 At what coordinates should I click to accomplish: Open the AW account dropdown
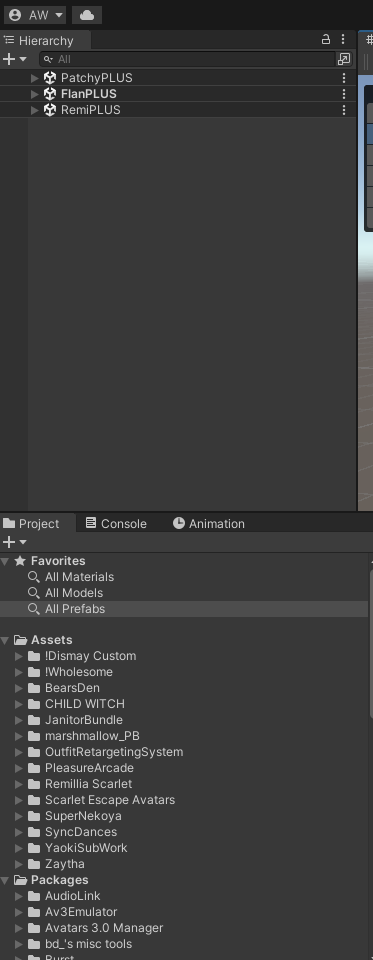pyautogui.click(x=34, y=15)
